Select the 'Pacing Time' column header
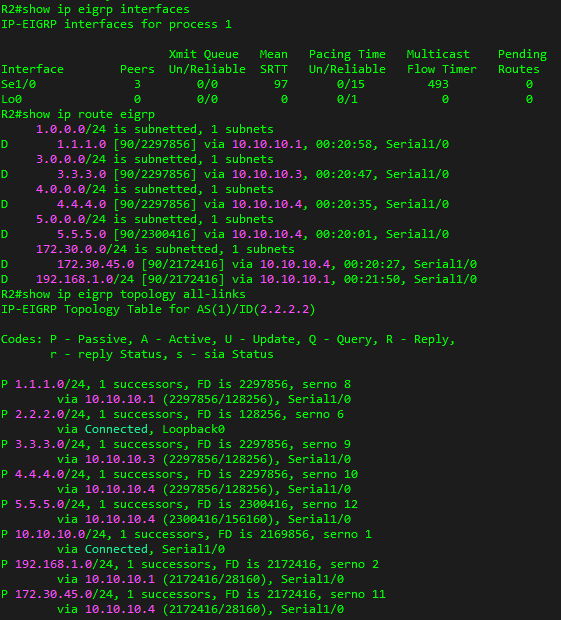The height and width of the screenshot is (620, 561). click(347, 54)
